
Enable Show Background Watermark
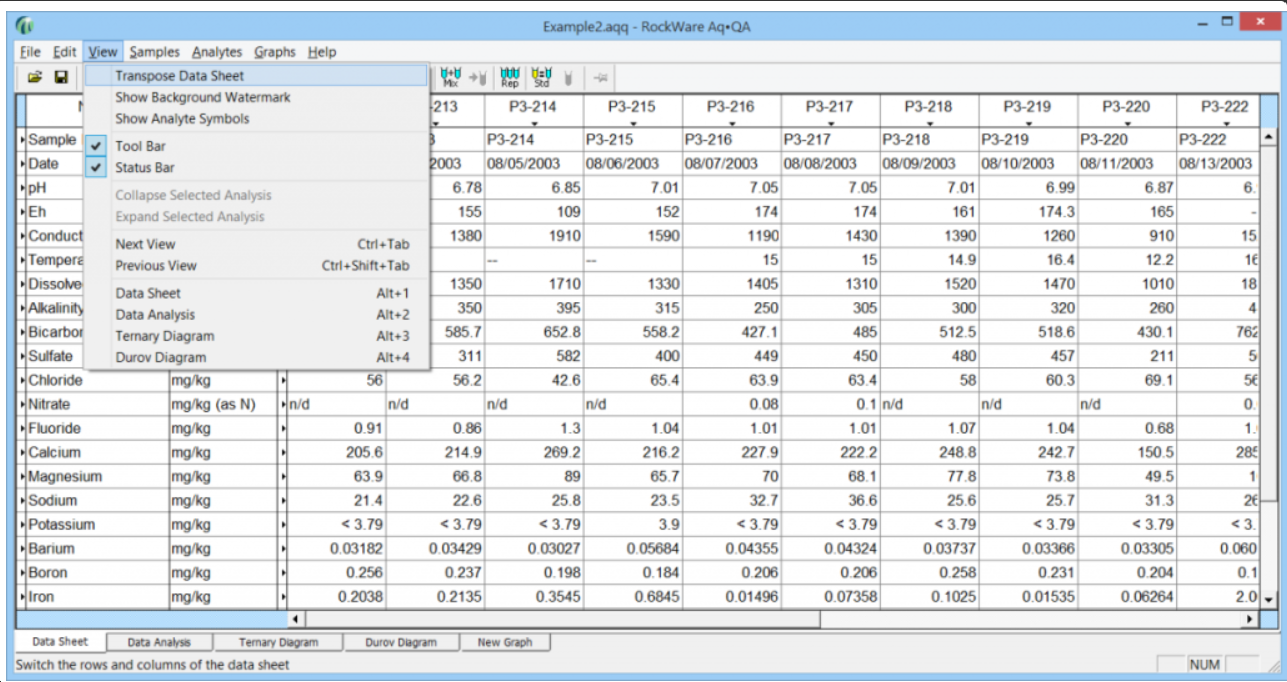tap(258, 97)
